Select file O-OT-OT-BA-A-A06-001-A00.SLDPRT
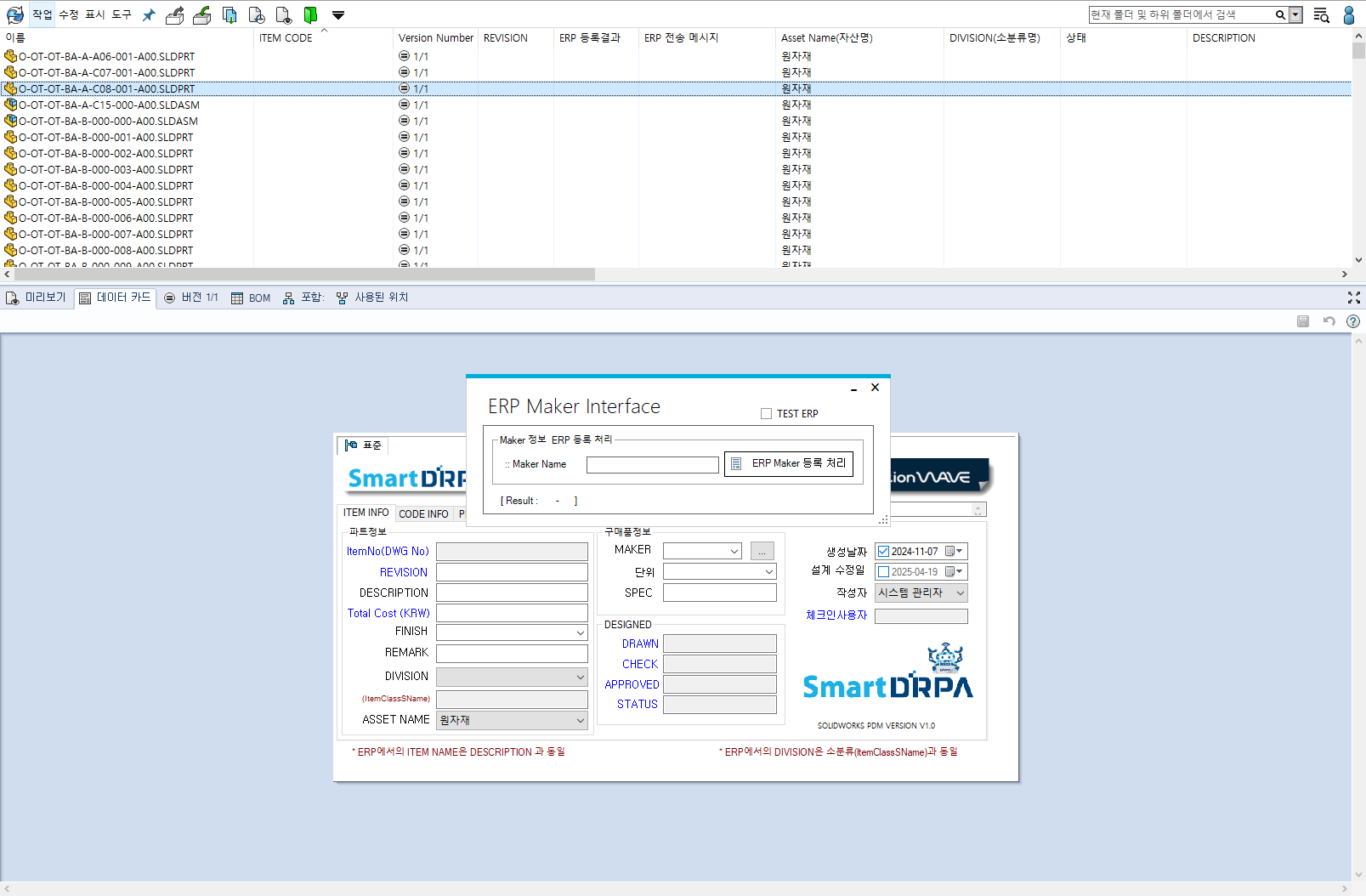Image resolution: width=1366 pixels, height=896 pixels. pyautogui.click(x=107, y=57)
